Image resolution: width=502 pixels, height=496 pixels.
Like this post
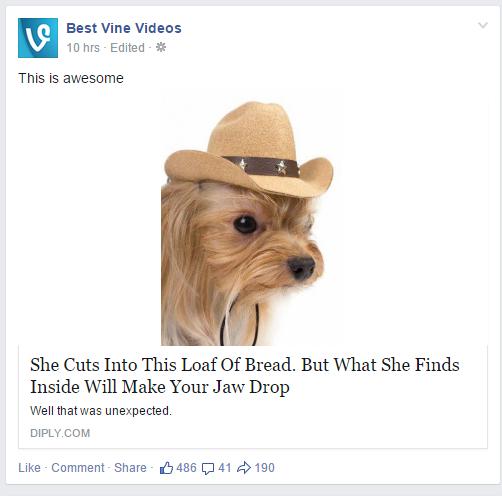tap(29, 468)
